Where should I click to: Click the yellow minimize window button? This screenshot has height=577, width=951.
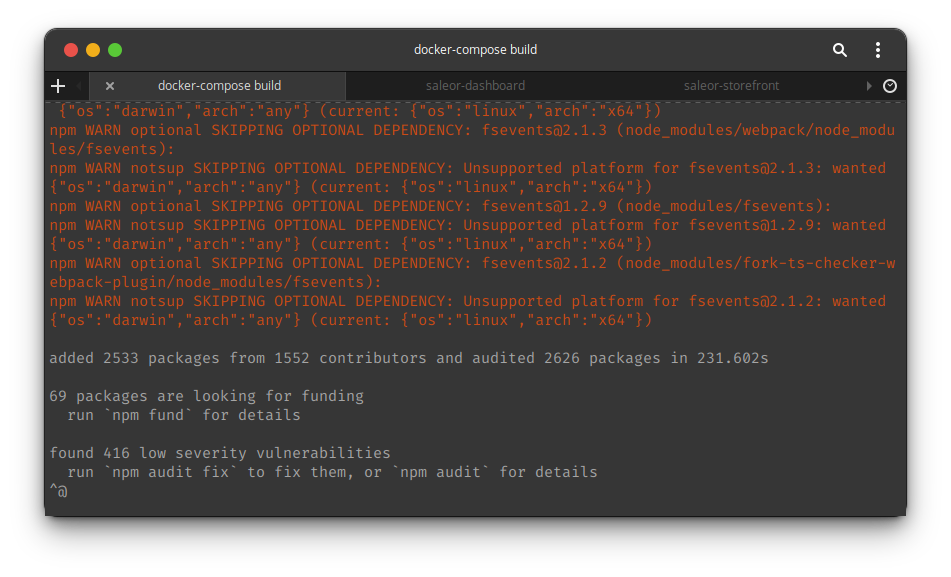pos(92,49)
